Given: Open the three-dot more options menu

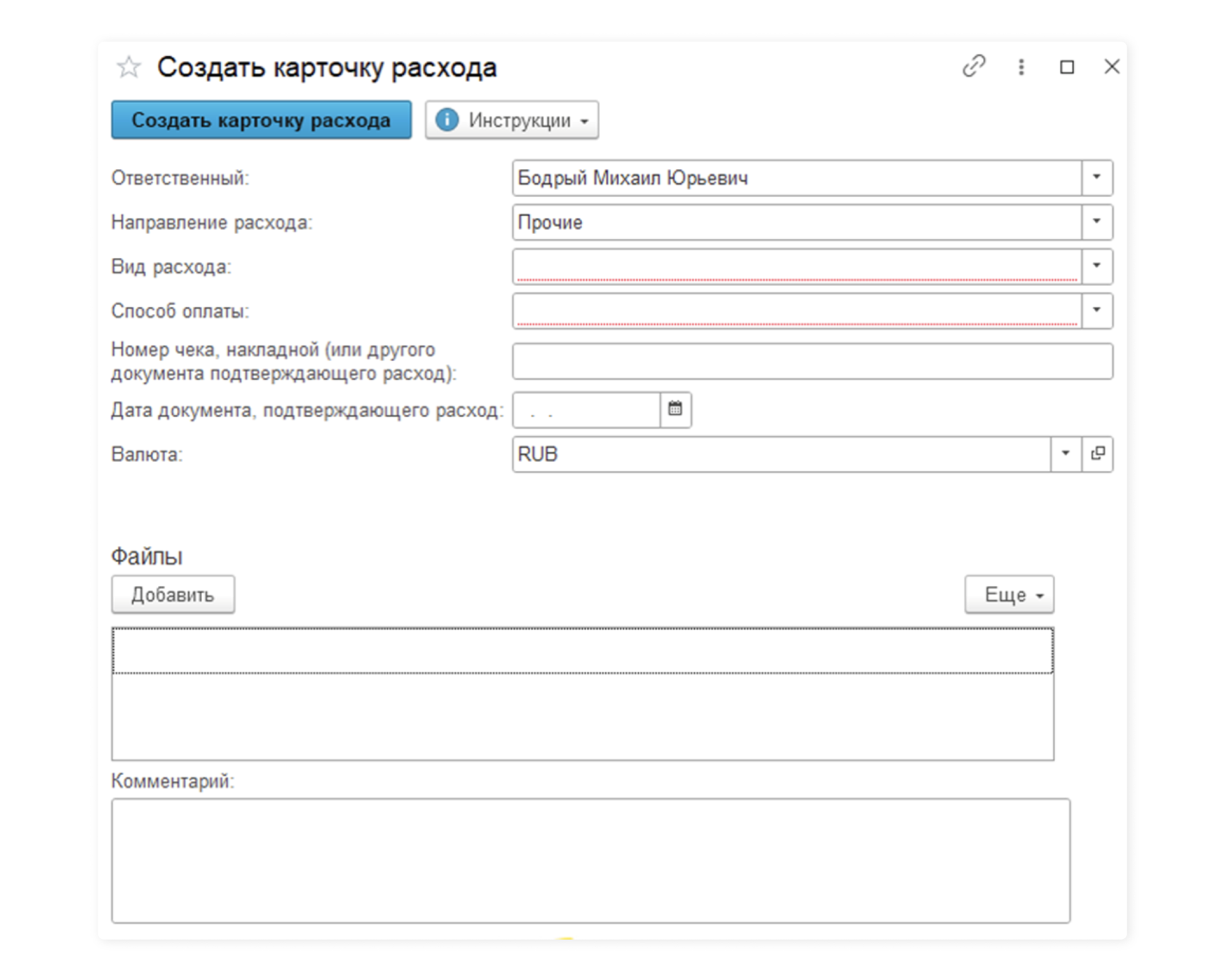Looking at the screenshot, I should click(x=1021, y=67).
